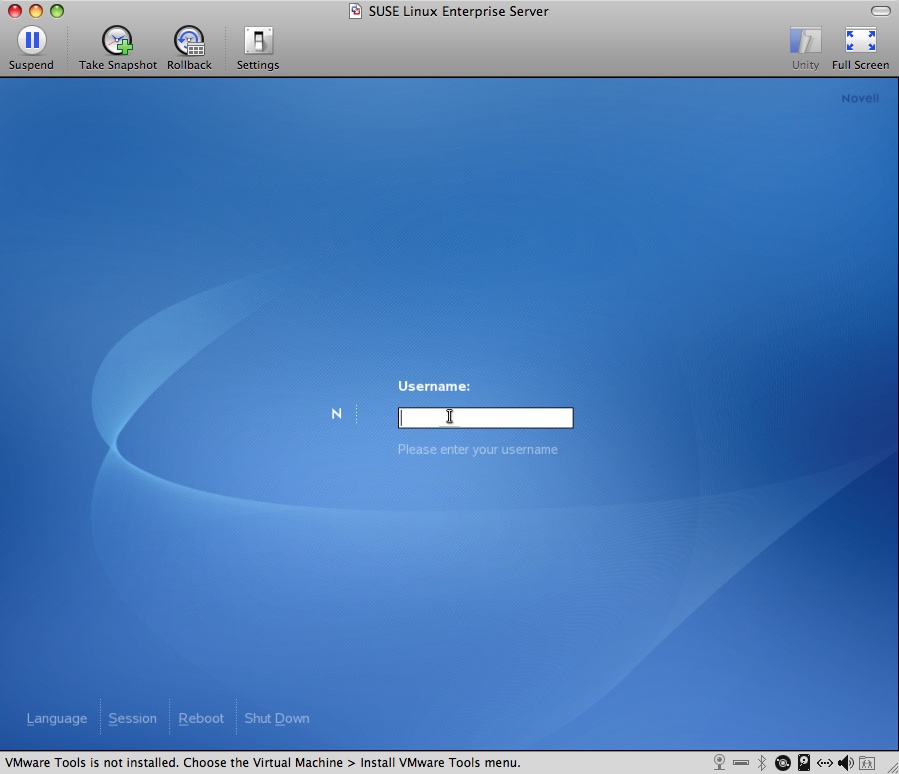Click the sound speaker status icon
This screenshot has height=774, width=899.
pyautogui.click(x=846, y=763)
